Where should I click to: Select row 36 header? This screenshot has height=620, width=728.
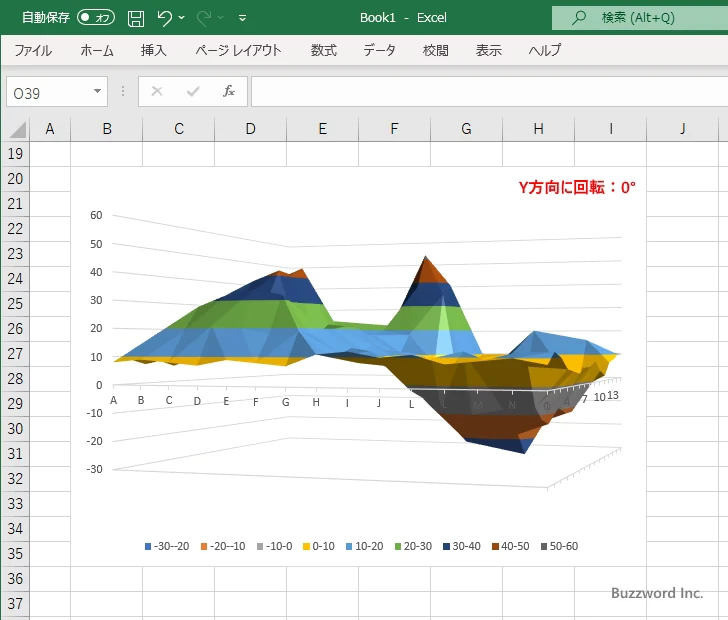coord(15,579)
